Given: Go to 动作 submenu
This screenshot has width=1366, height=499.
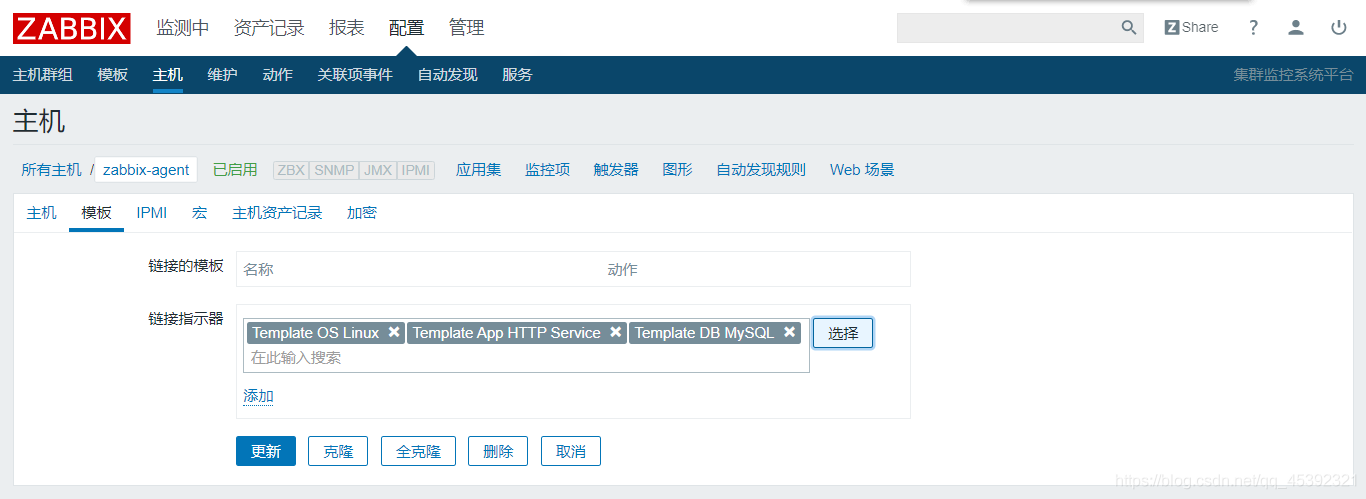Looking at the screenshot, I should 278,75.
